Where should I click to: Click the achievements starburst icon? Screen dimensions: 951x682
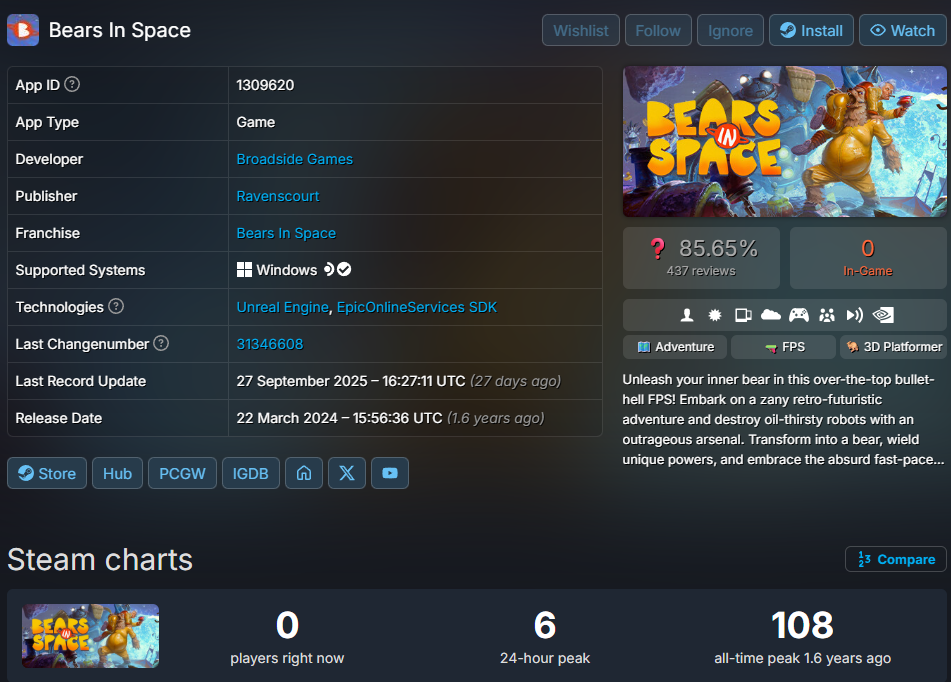pyautogui.click(x=715, y=315)
